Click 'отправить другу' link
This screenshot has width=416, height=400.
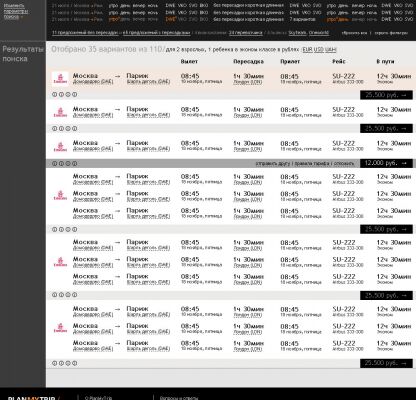pos(273,164)
